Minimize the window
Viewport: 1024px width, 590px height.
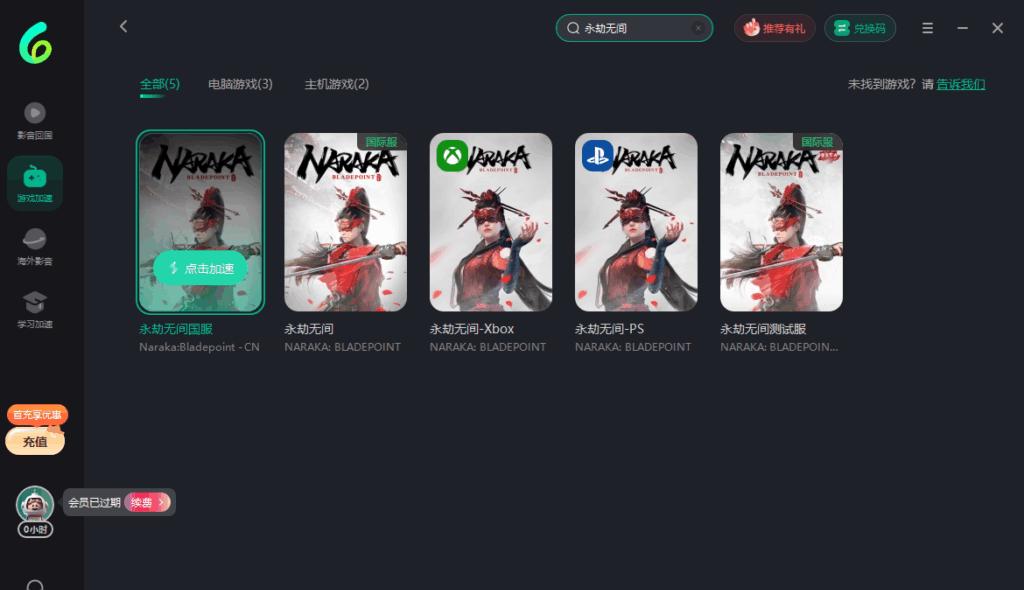[963, 28]
